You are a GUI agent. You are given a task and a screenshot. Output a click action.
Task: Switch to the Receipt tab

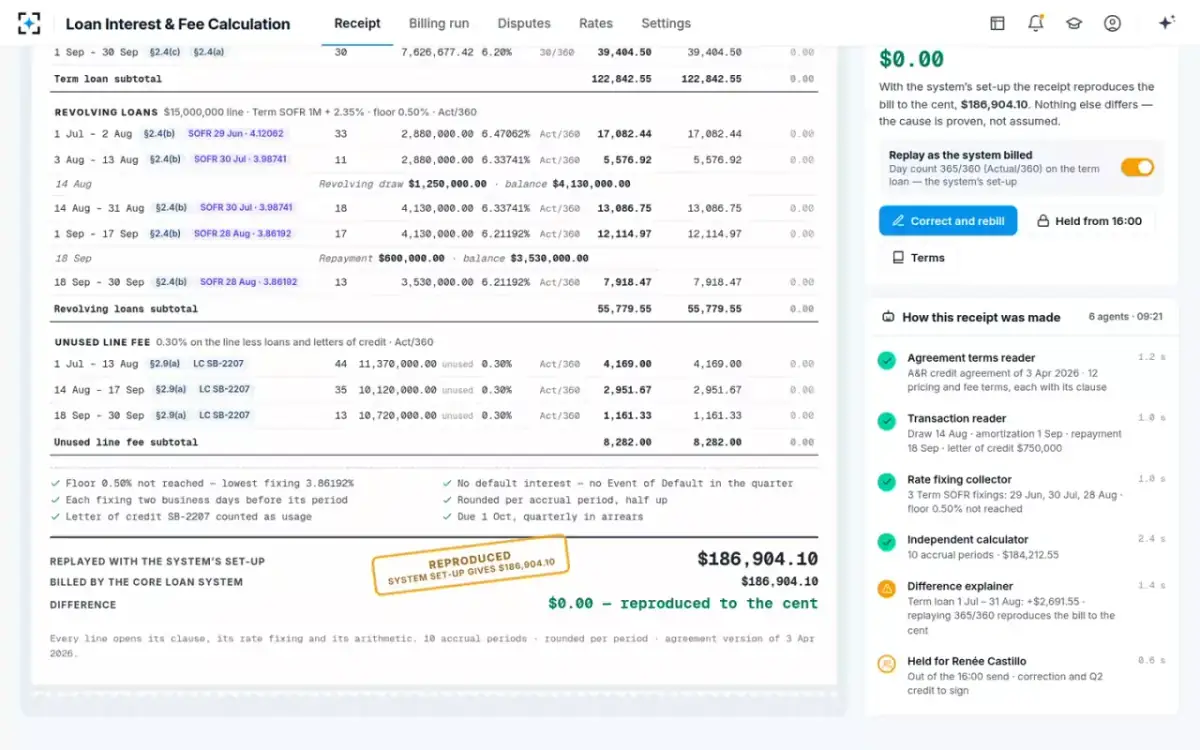[x=357, y=23]
